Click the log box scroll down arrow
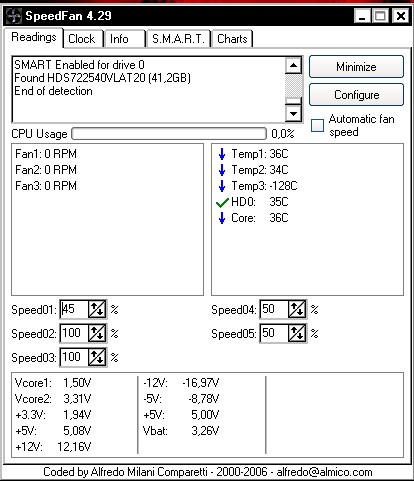The height and width of the screenshot is (481, 414). 293,113
